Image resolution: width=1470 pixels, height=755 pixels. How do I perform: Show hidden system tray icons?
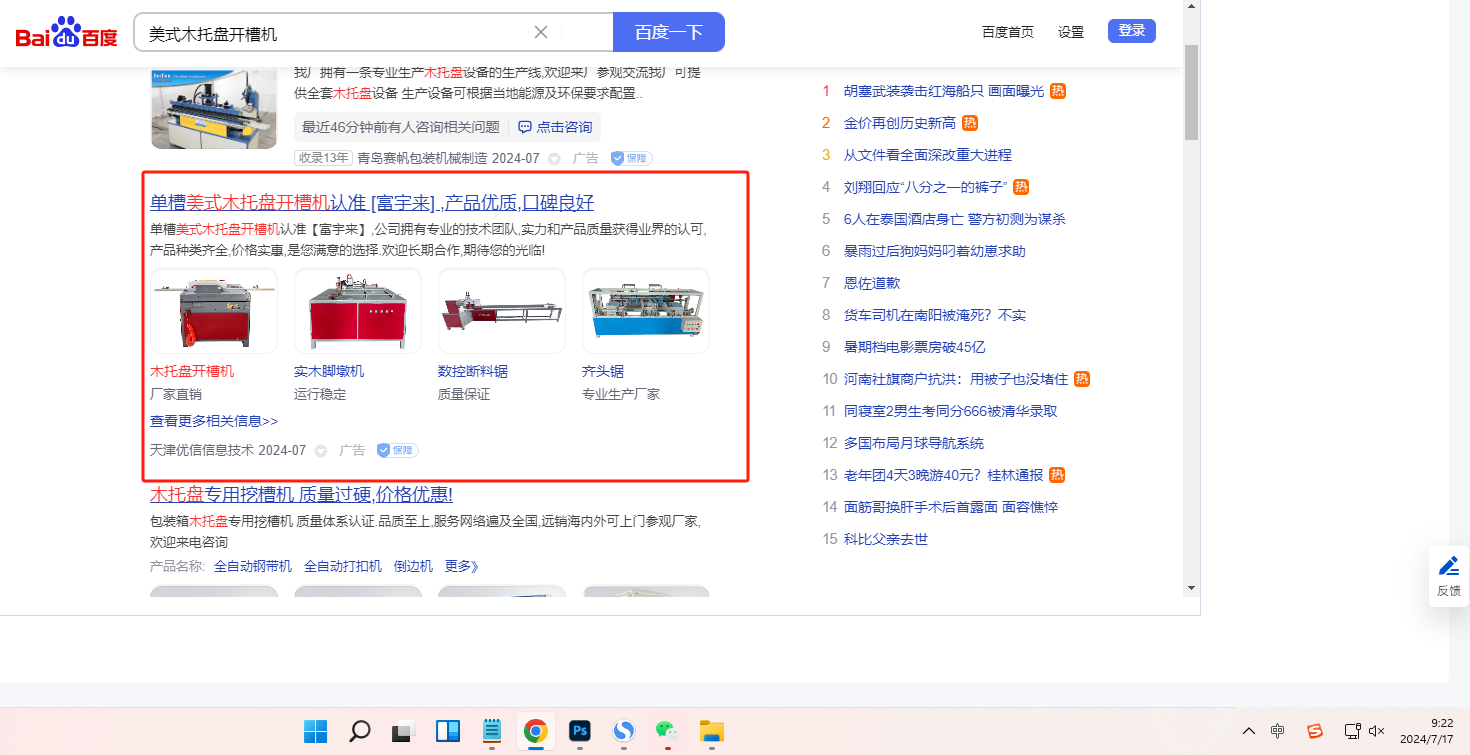click(1249, 731)
